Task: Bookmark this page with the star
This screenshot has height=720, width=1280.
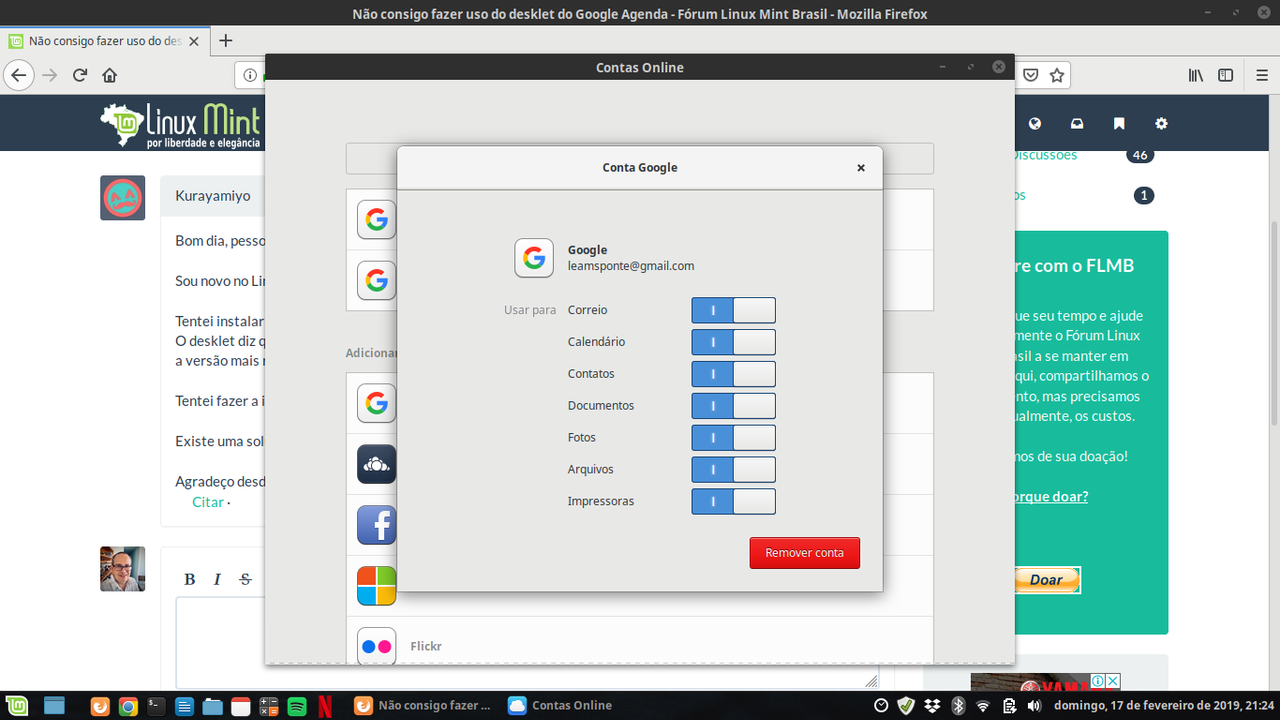Action: (x=1057, y=75)
